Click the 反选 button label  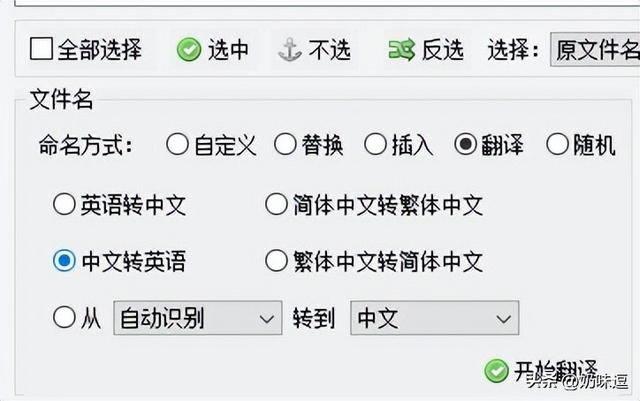click(x=441, y=49)
